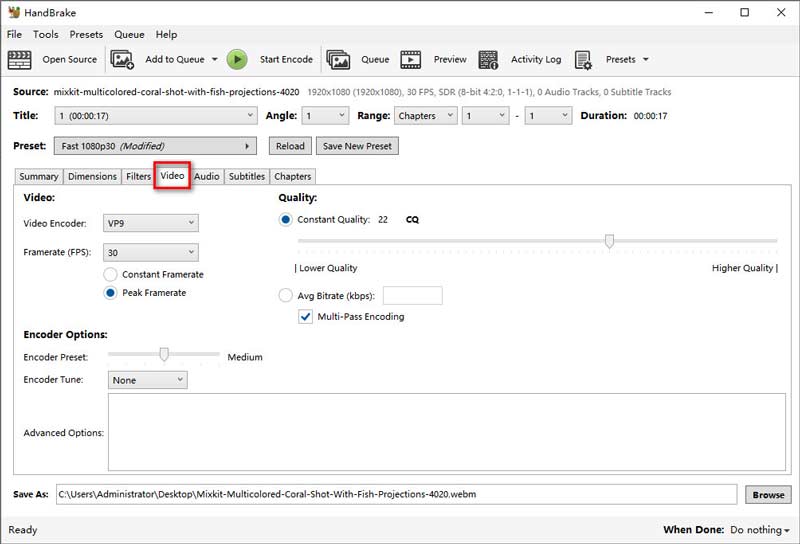The height and width of the screenshot is (544, 800).
Task: Open the Framerate (FPS) dropdown
Action: [x=151, y=253]
